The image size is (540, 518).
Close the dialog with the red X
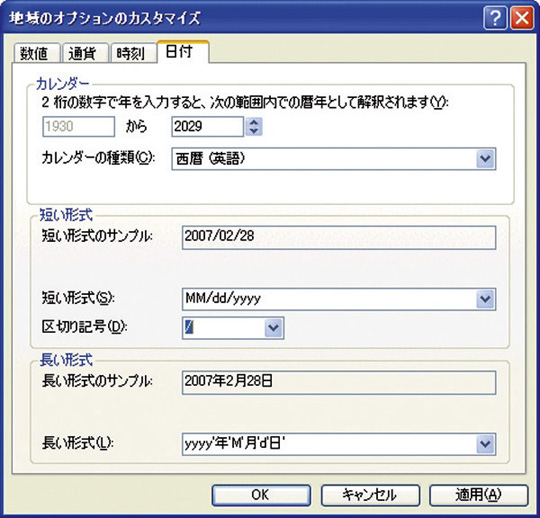[522, 19]
